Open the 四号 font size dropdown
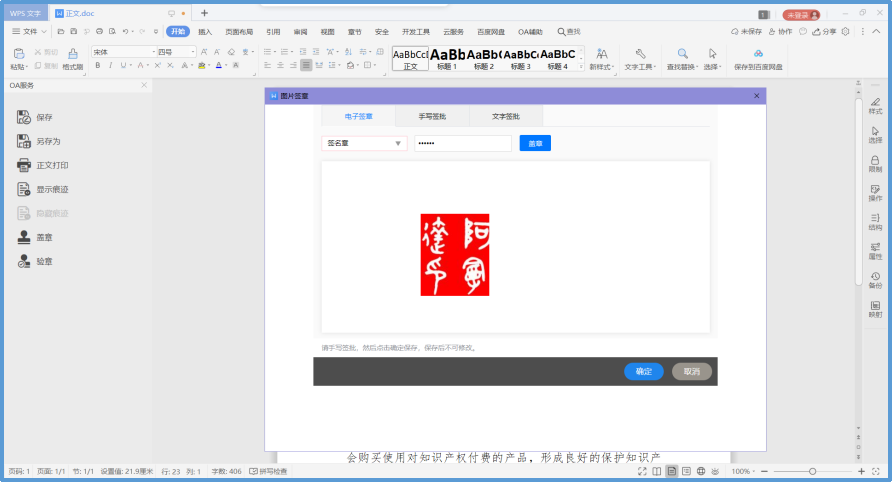 (193, 52)
